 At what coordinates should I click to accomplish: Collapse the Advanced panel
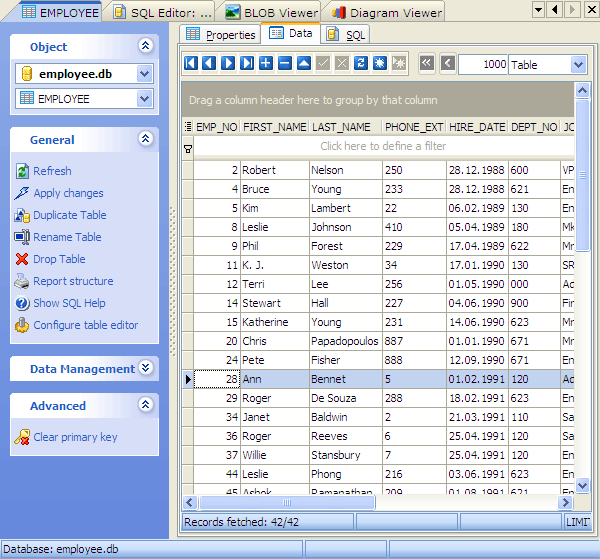(145, 404)
